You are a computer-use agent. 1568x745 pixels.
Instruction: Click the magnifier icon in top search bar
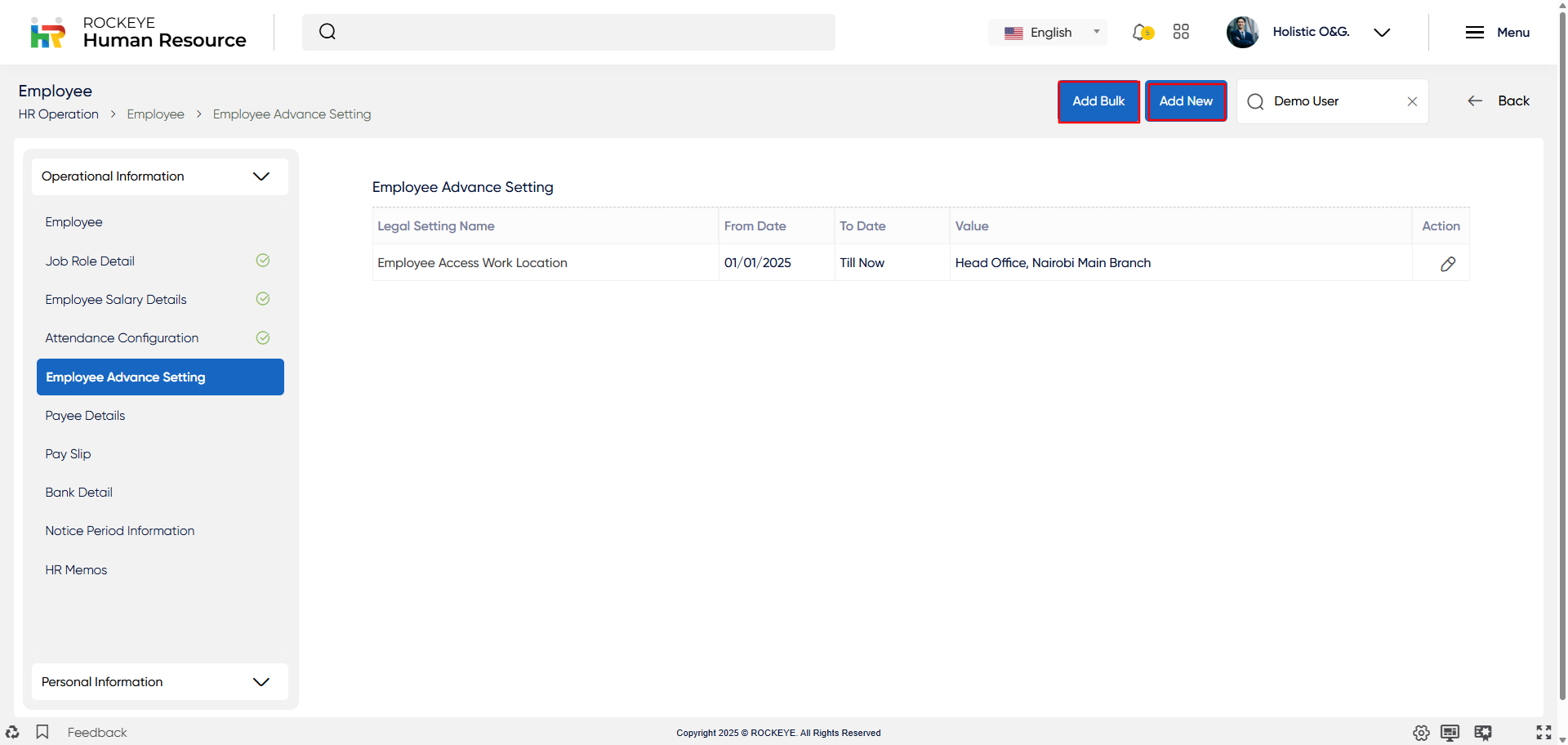pyautogui.click(x=327, y=32)
